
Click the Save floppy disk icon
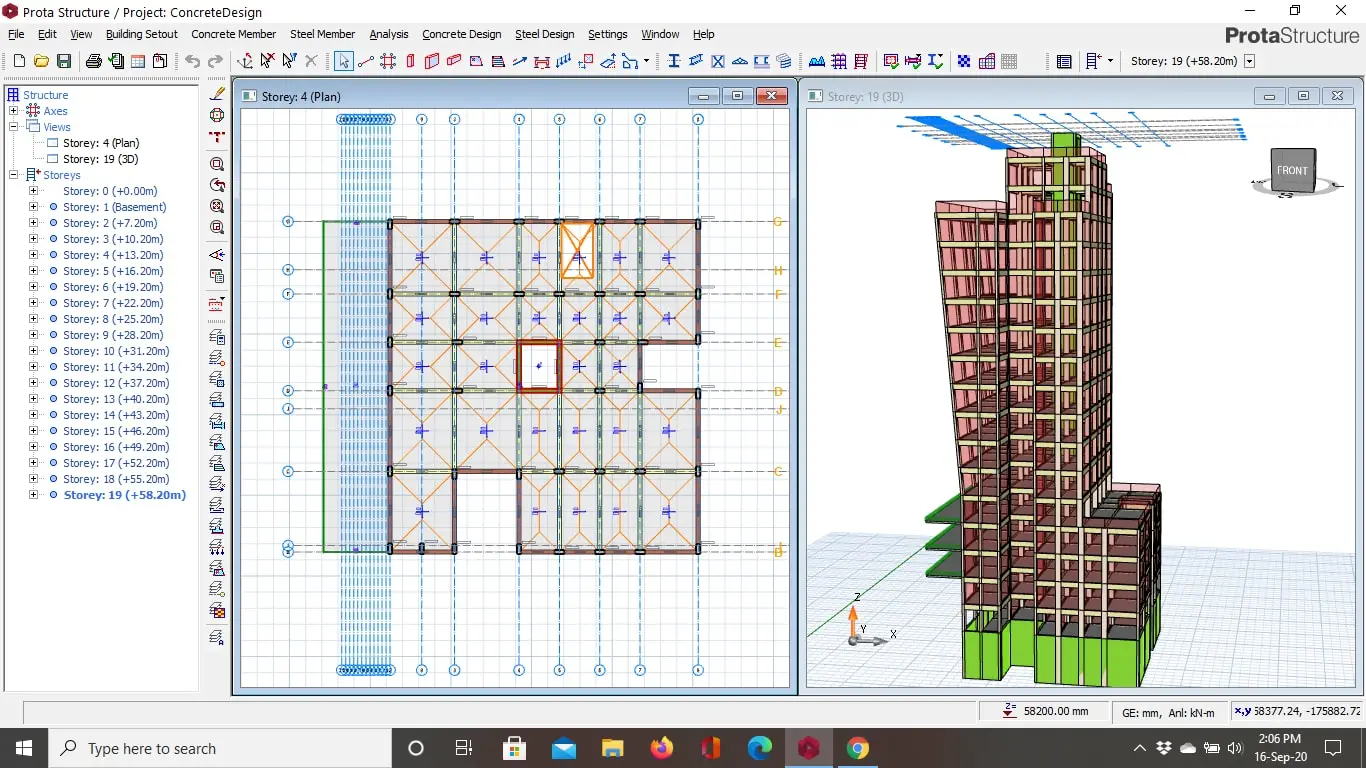pos(63,61)
